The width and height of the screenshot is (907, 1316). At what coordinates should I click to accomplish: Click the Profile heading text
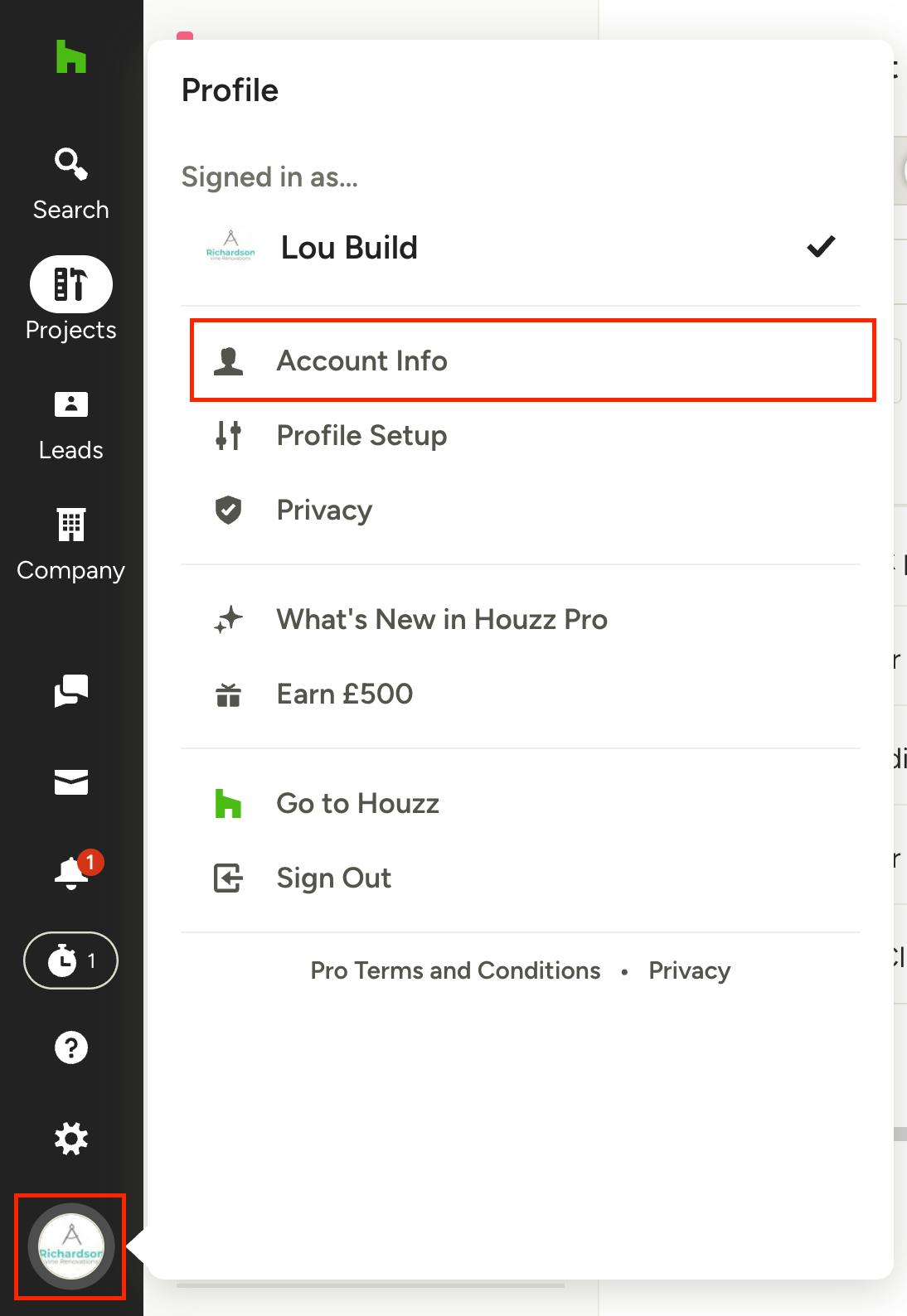click(x=230, y=90)
